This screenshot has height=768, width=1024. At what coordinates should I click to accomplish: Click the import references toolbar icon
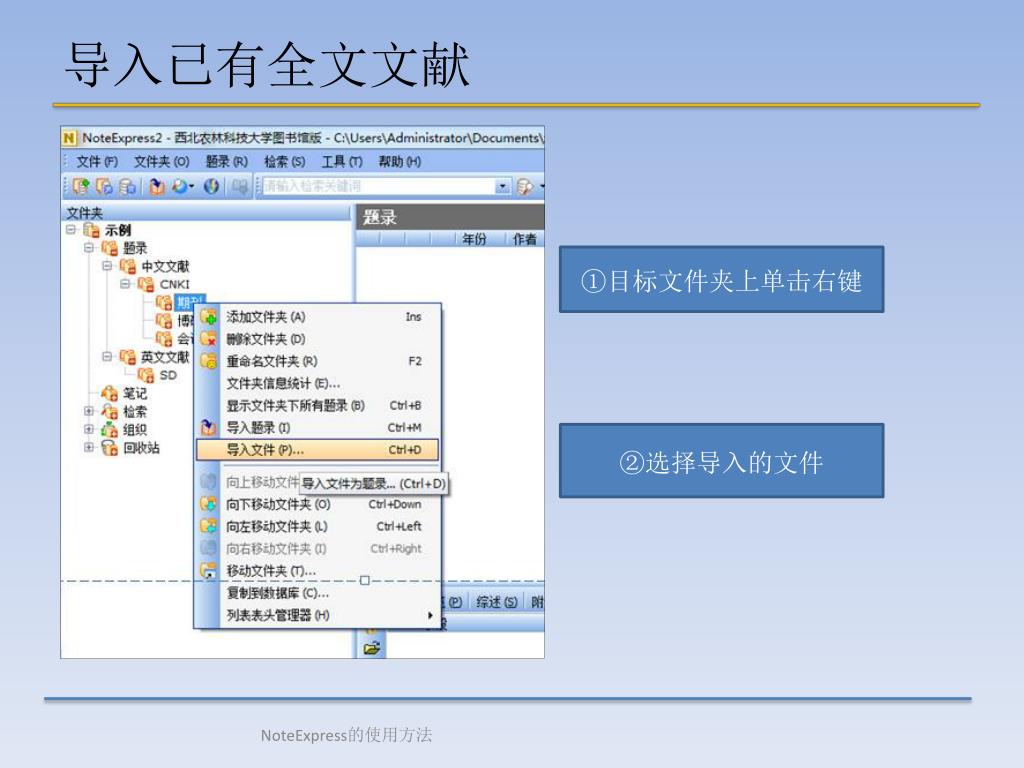[x=157, y=187]
